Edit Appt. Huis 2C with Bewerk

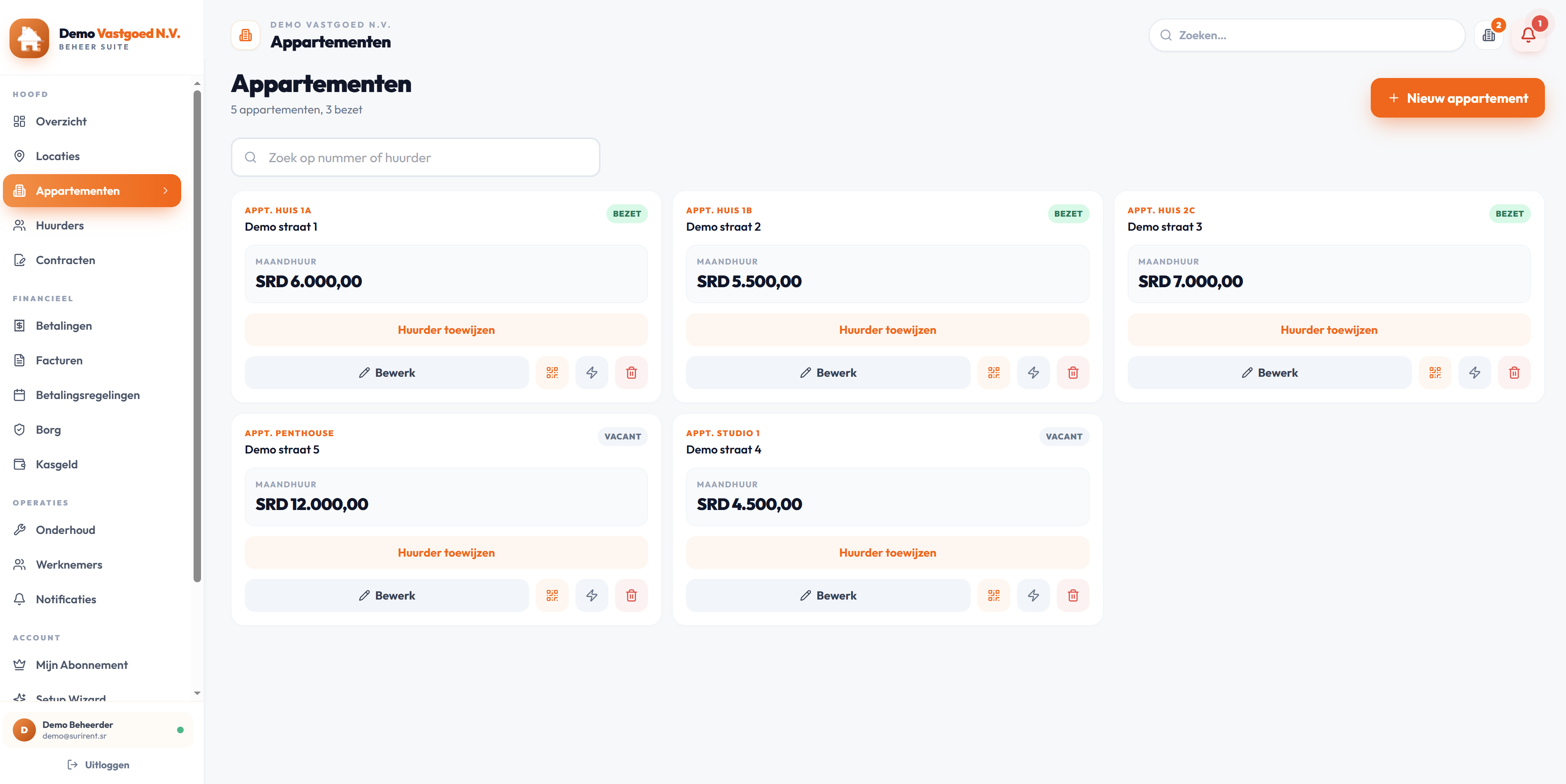point(1270,373)
